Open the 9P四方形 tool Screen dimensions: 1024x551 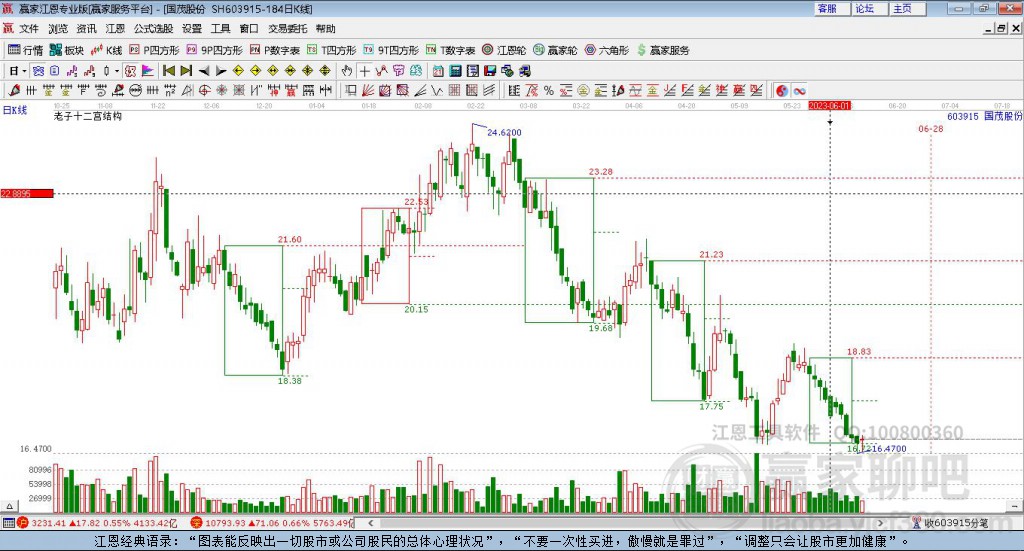coord(214,50)
